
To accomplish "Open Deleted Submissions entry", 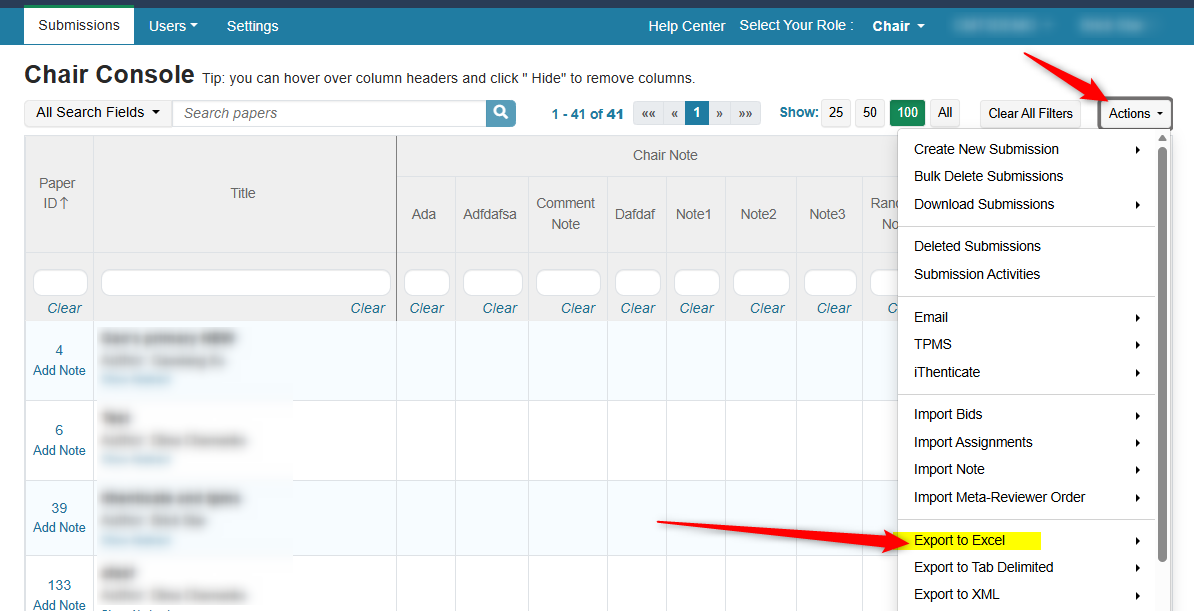I will (1027, 246).
